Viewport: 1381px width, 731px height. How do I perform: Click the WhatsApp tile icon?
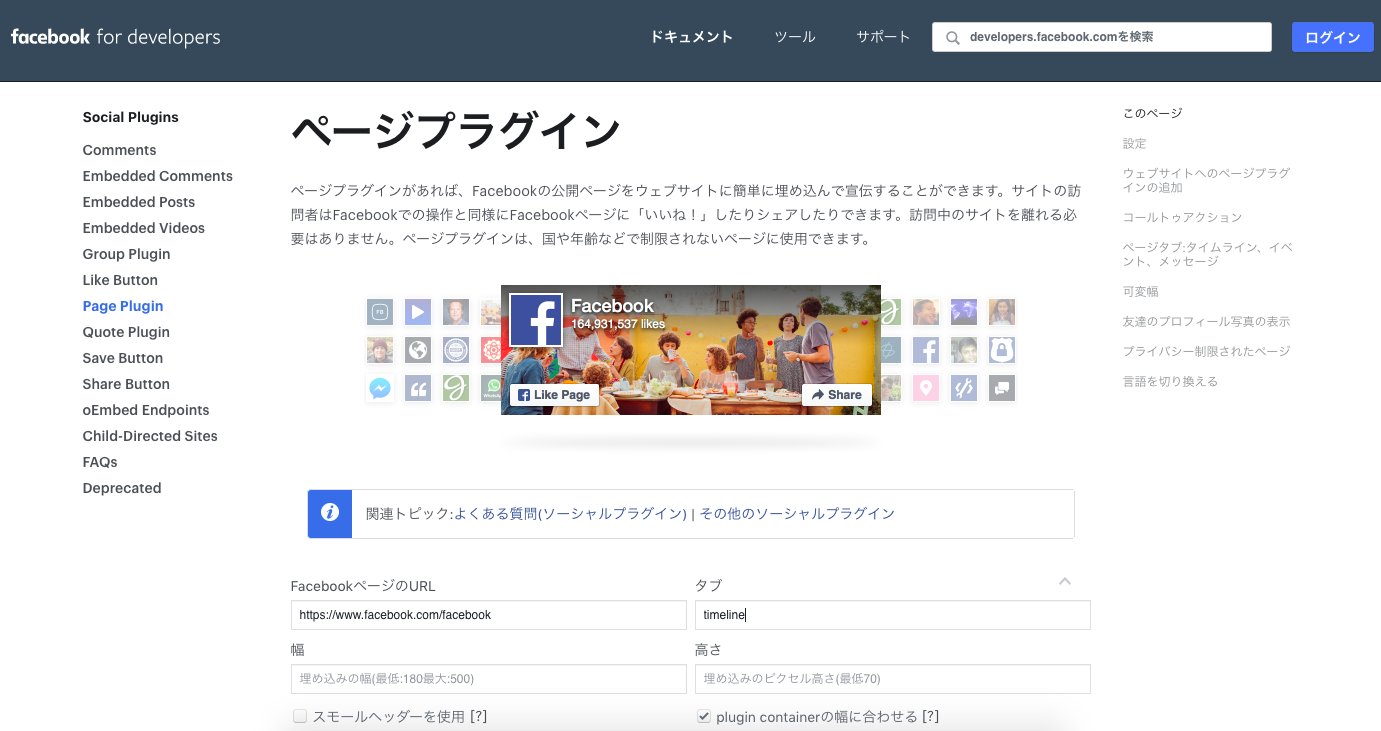491,388
